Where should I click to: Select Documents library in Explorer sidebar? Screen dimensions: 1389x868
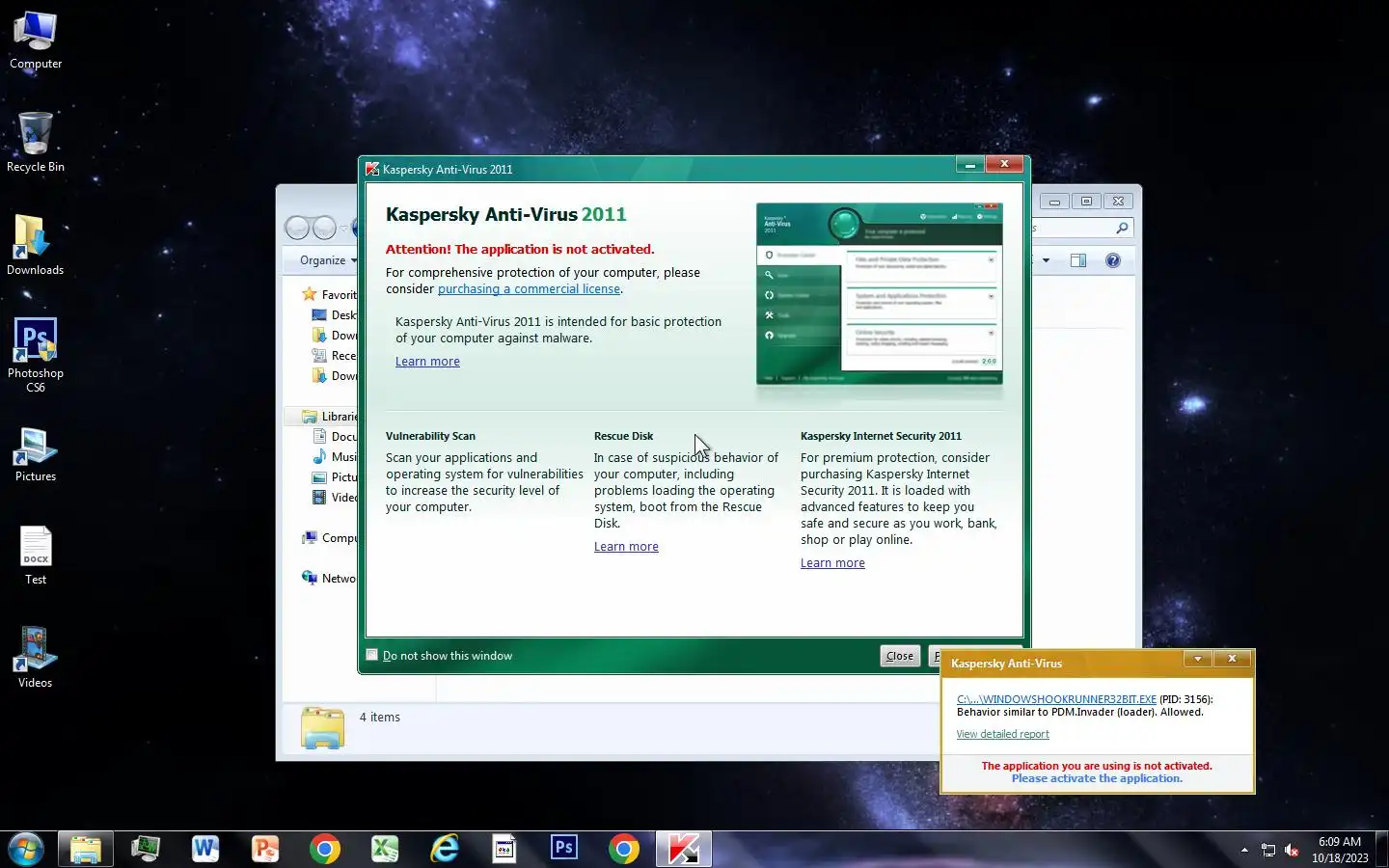[334, 437]
